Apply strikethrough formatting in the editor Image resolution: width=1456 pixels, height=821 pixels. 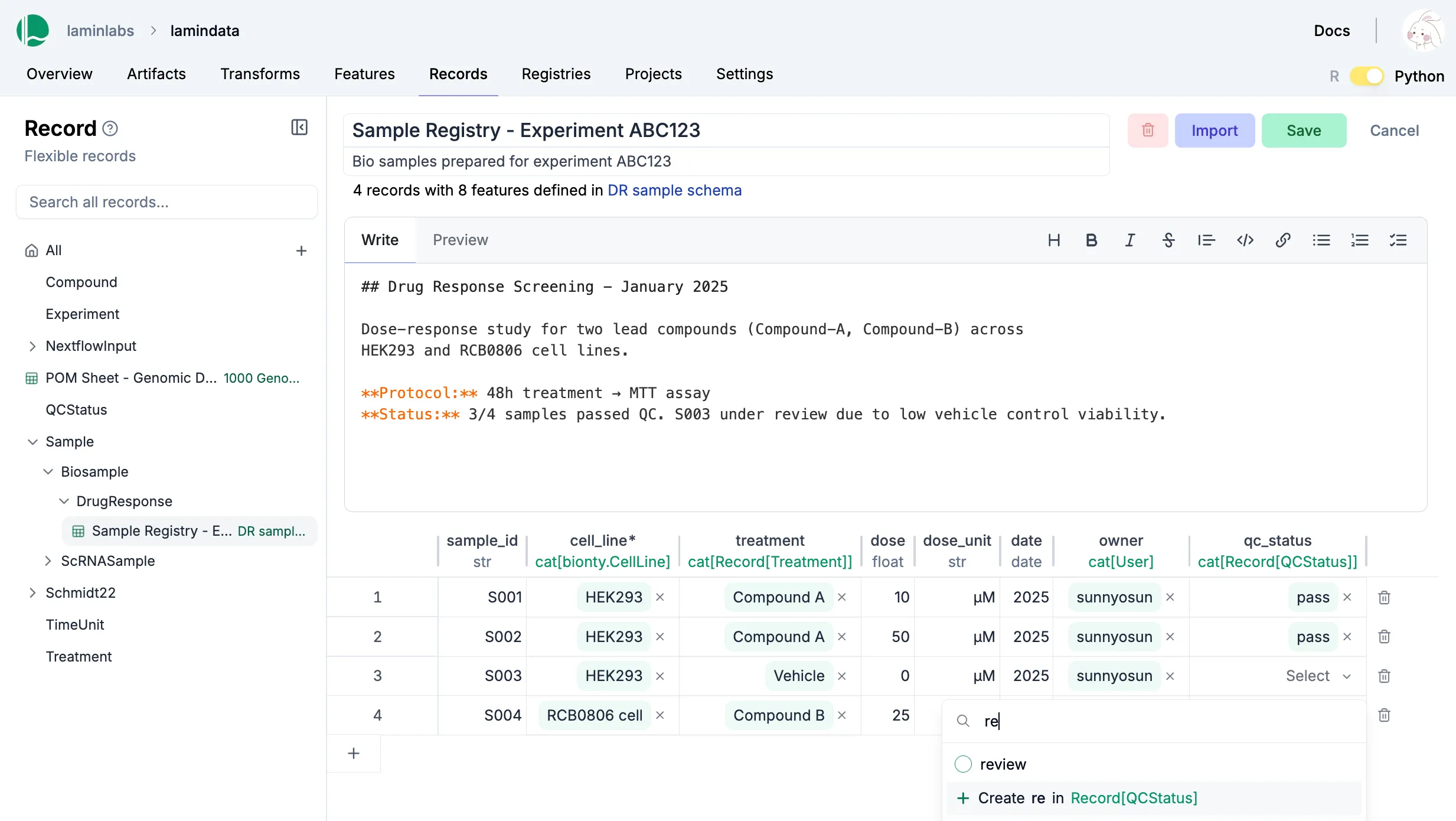(x=1169, y=240)
